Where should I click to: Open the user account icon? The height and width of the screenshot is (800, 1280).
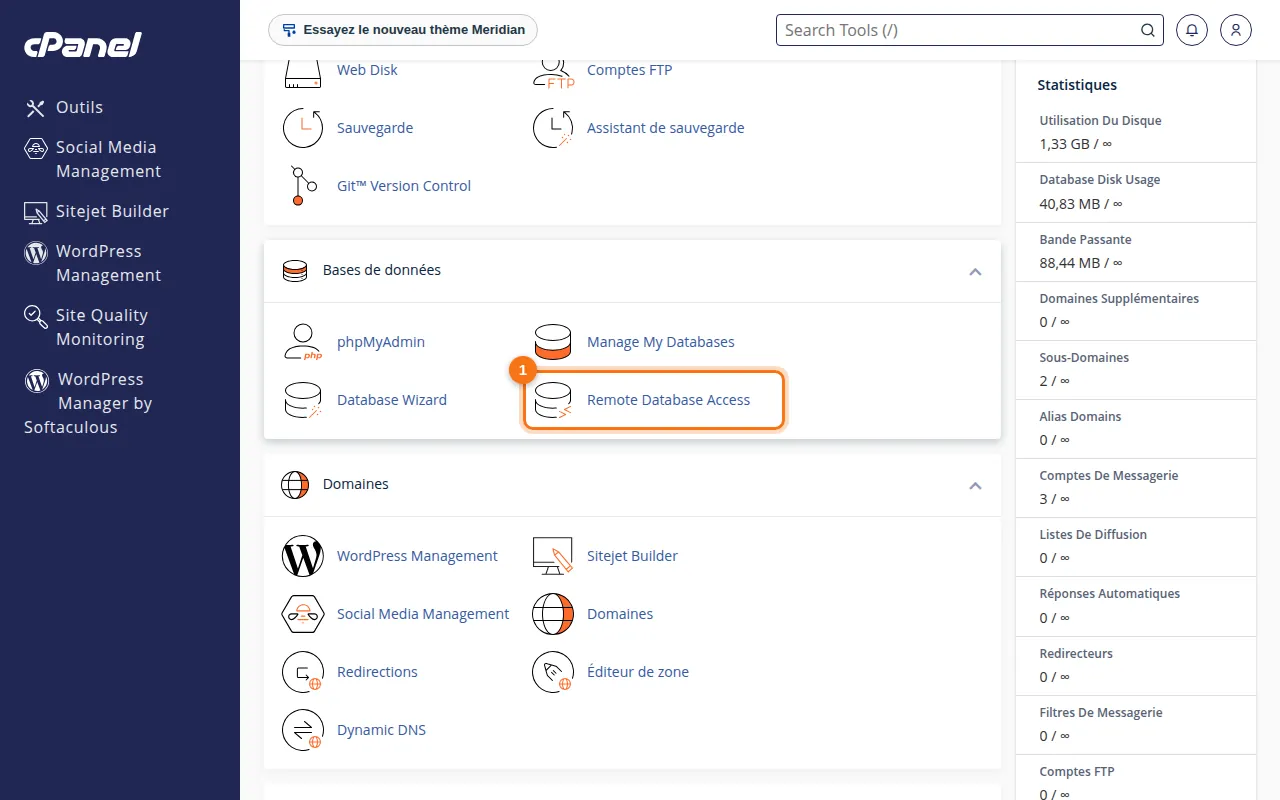(x=1236, y=30)
